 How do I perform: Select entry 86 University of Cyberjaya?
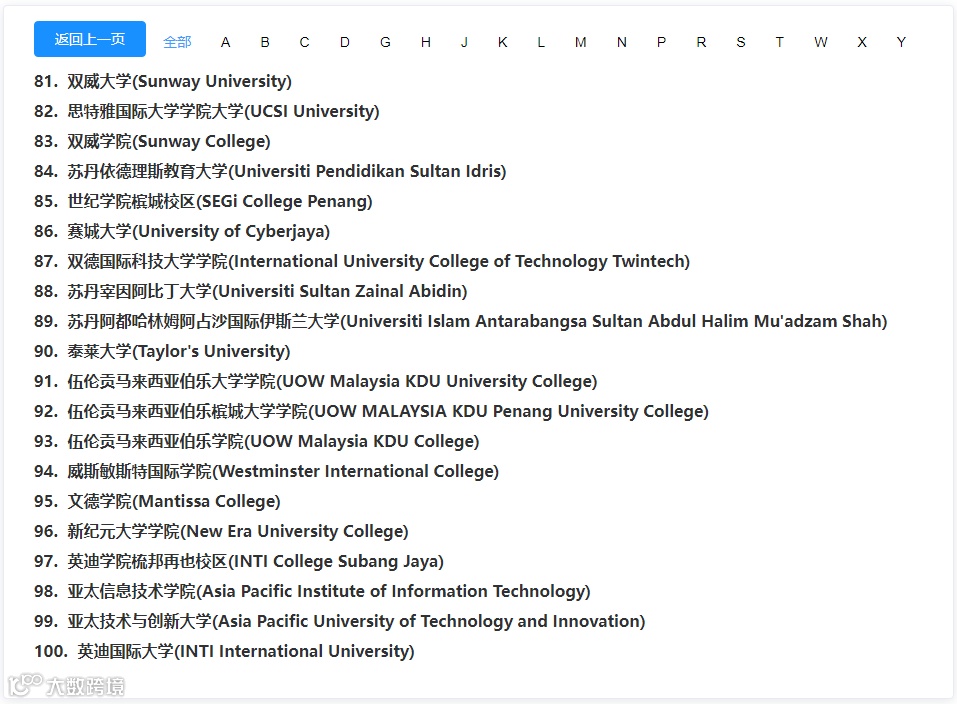click(x=182, y=231)
